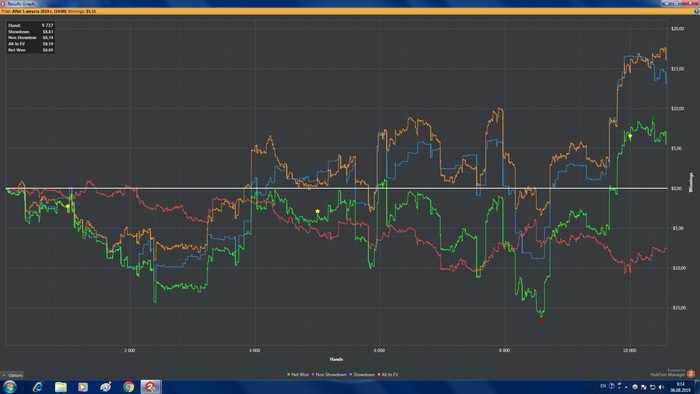The width and height of the screenshot is (700, 394).
Task: Click the 4 000 hands axis label
Action: coord(254,350)
